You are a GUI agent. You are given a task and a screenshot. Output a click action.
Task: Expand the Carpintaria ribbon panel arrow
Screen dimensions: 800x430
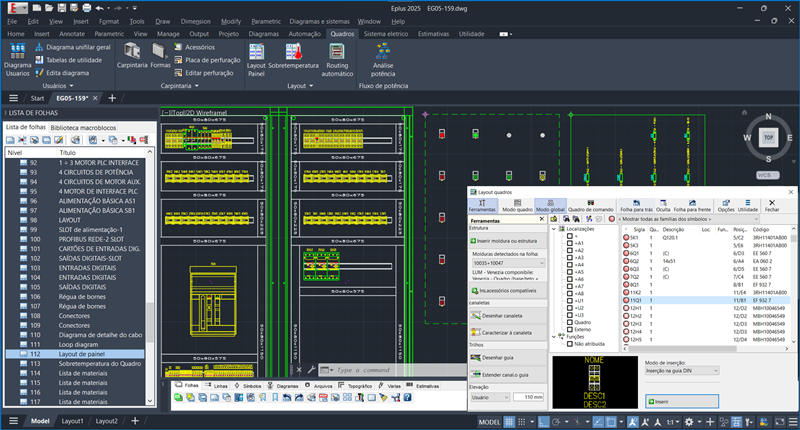[196, 86]
